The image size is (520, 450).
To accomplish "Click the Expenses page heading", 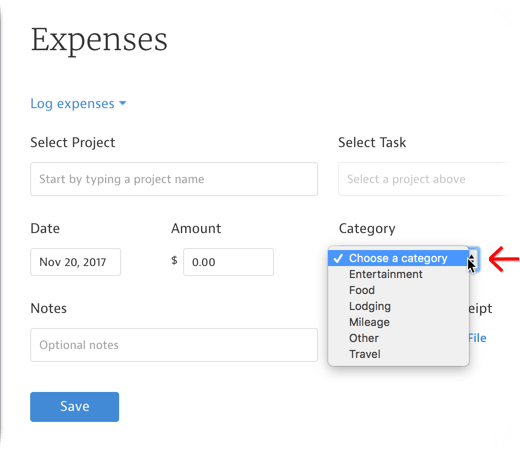I will click(99, 41).
